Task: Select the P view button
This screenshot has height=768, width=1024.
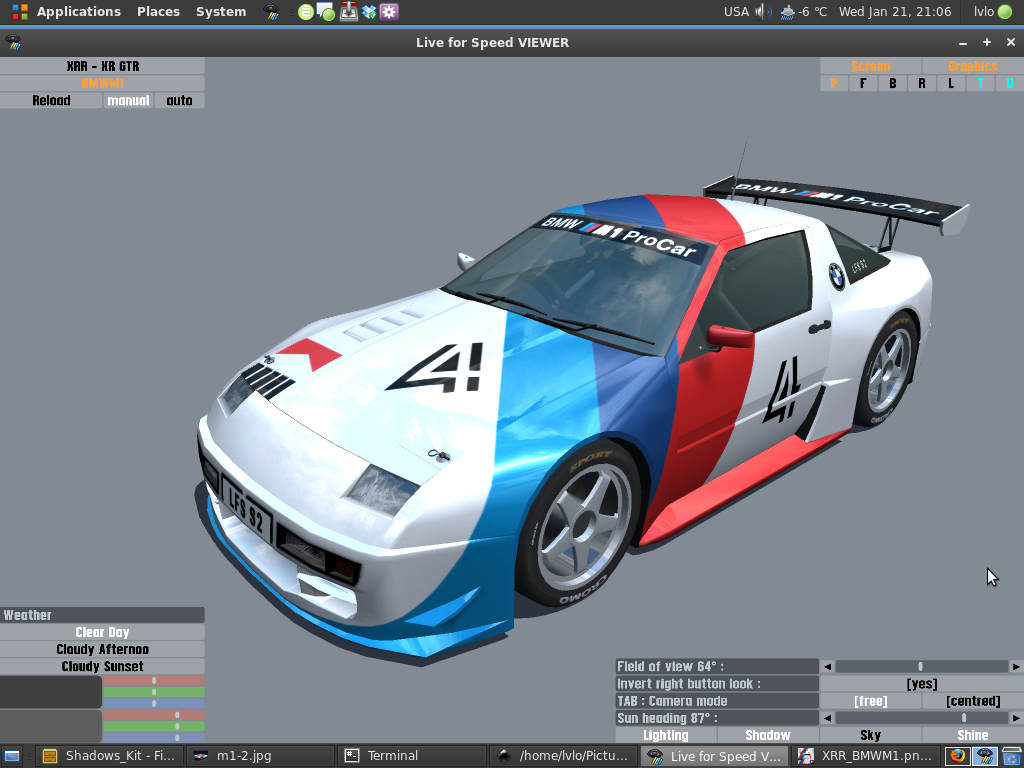Action: (x=834, y=83)
